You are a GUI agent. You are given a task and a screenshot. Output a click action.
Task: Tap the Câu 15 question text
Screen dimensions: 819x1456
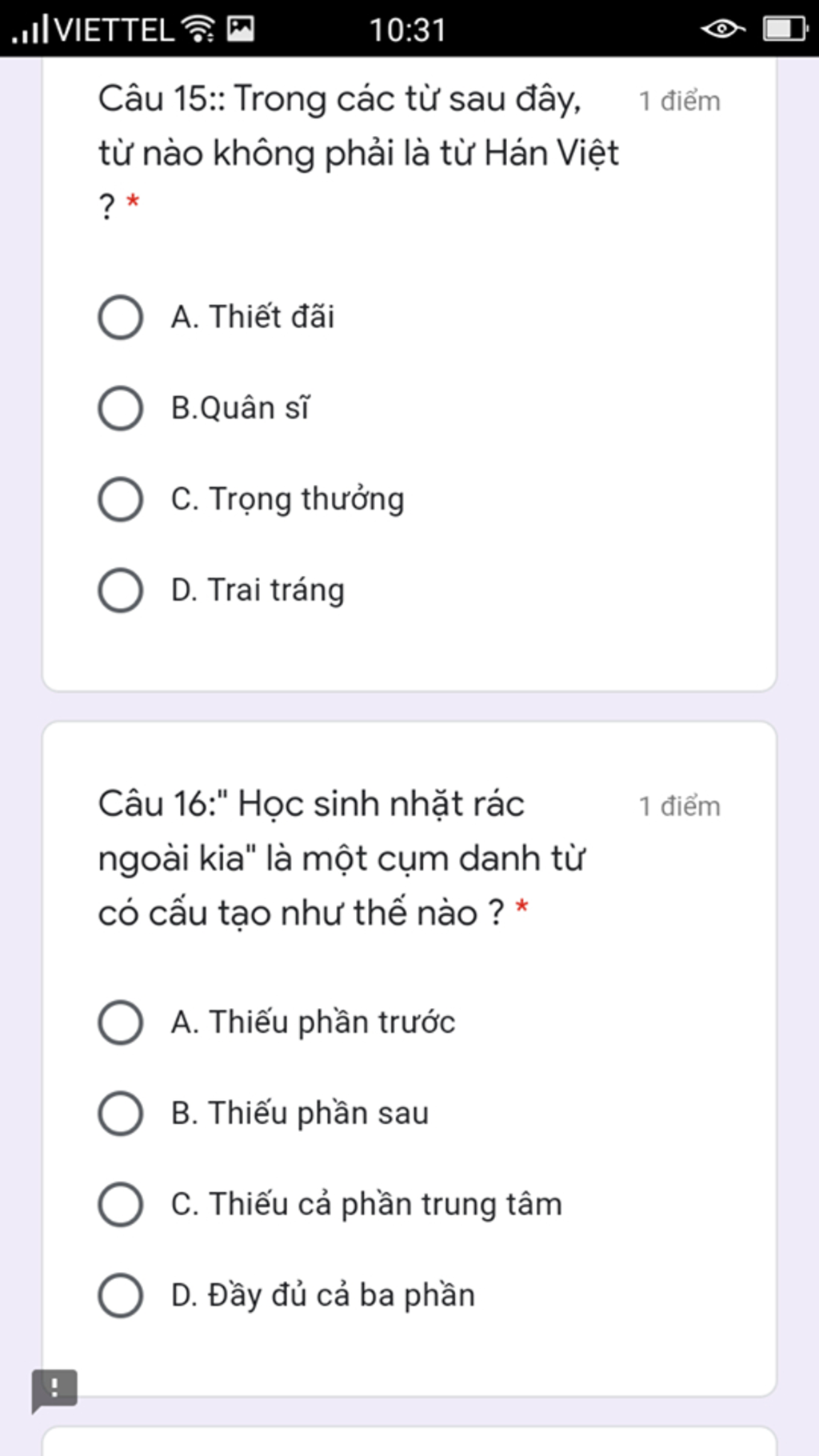[x=358, y=152]
